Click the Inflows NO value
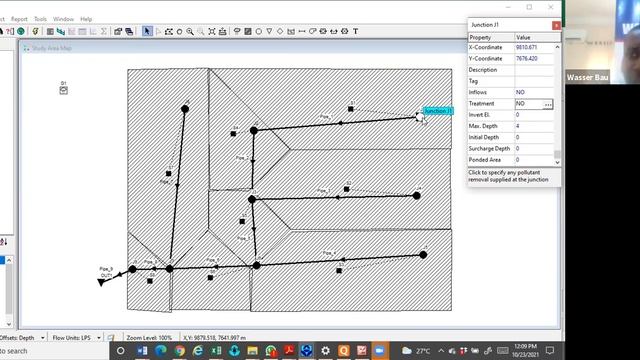640x360 pixels. pos(534,93)
